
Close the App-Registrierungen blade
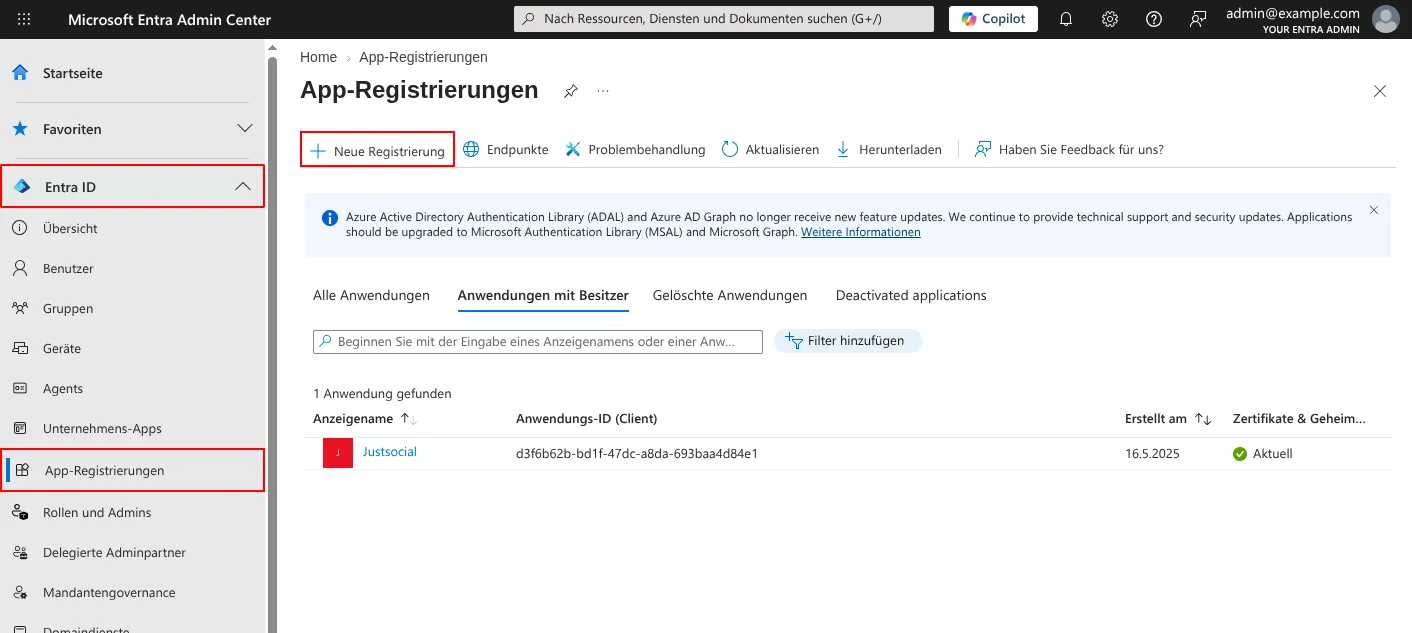coord(1380,91)
